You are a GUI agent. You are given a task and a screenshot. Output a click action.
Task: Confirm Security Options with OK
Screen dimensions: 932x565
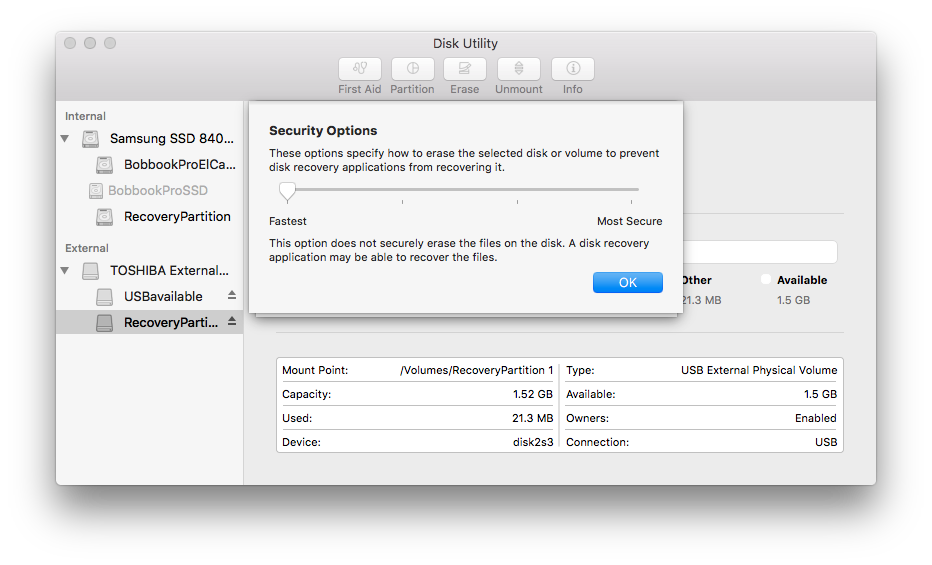click(x=628, y=283)
